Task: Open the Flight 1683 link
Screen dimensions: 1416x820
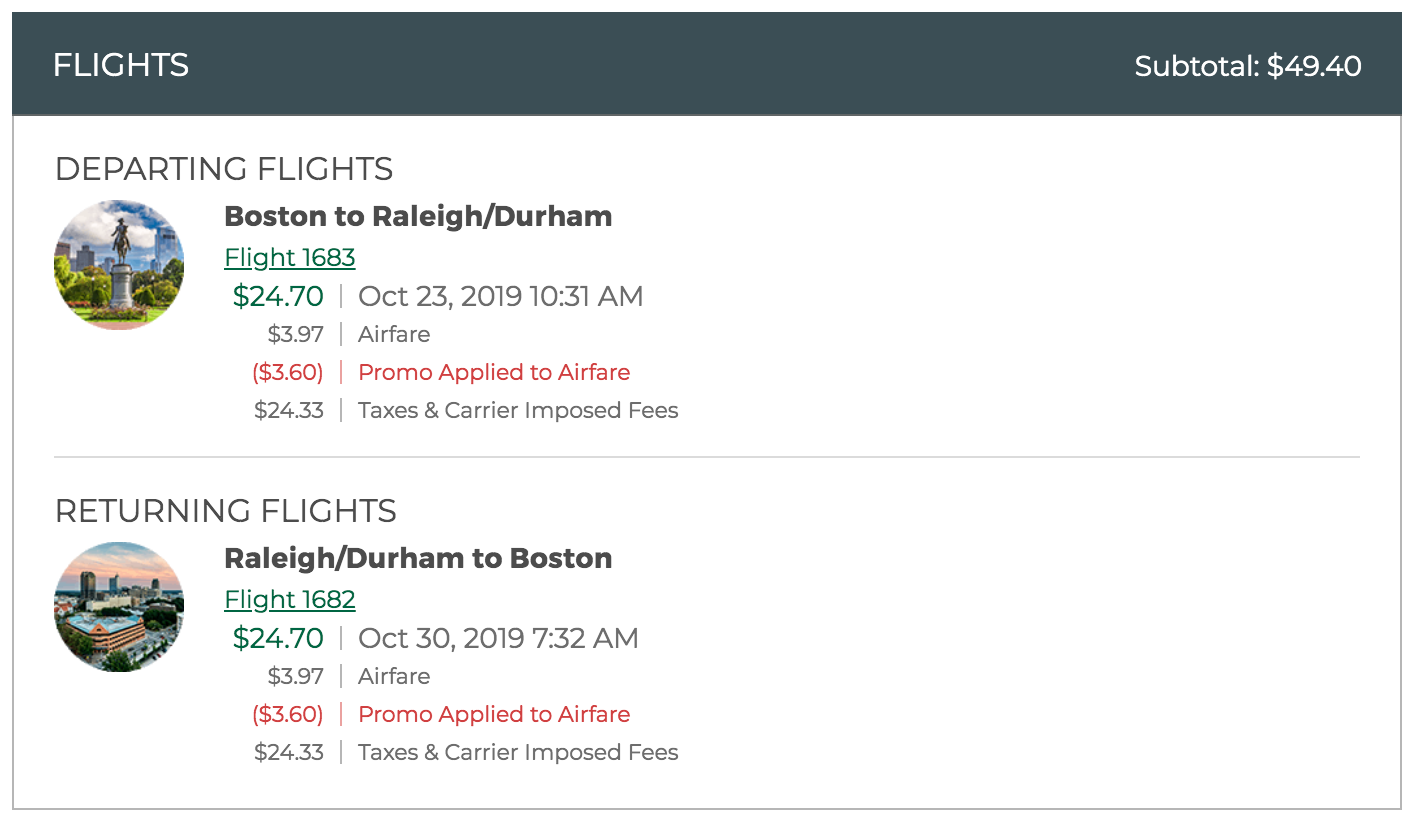Action: point(290,258)
